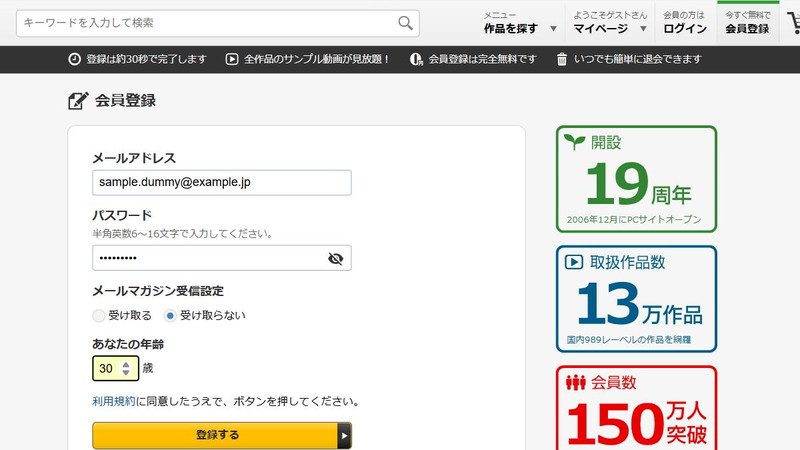Increase the age with the up arrow
Image resolution: width=800 pixels, height=450 pixels.
(x=126, y=364)
